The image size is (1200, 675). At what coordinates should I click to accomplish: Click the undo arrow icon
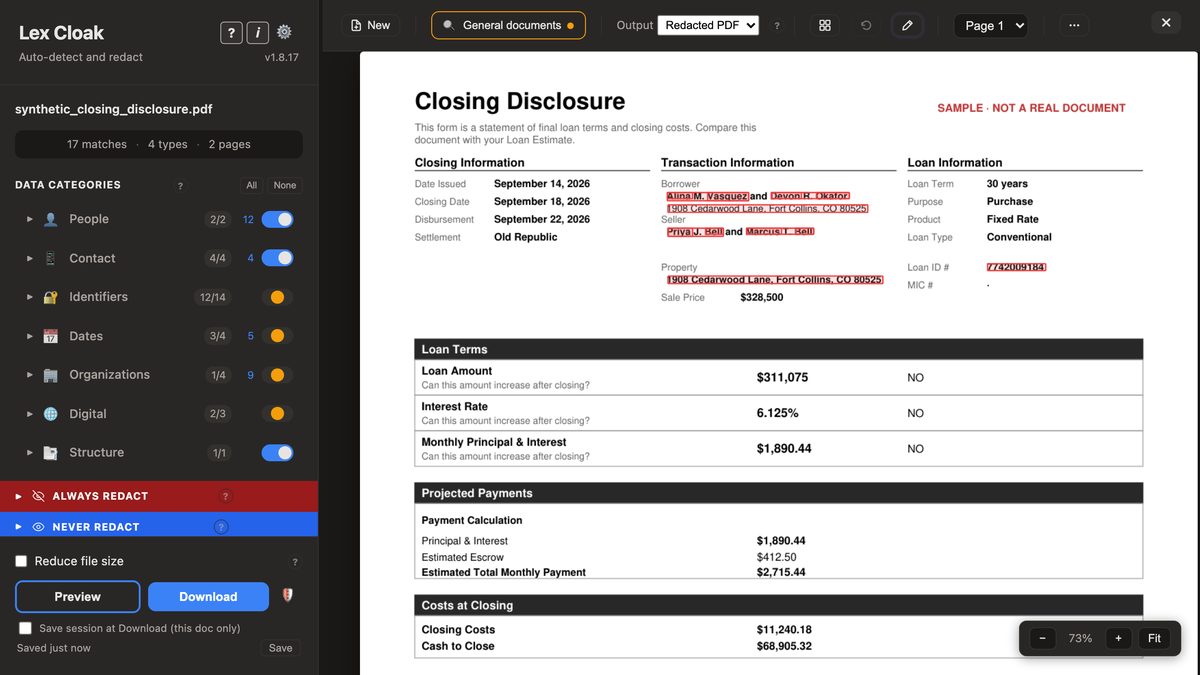coord(866,25)
